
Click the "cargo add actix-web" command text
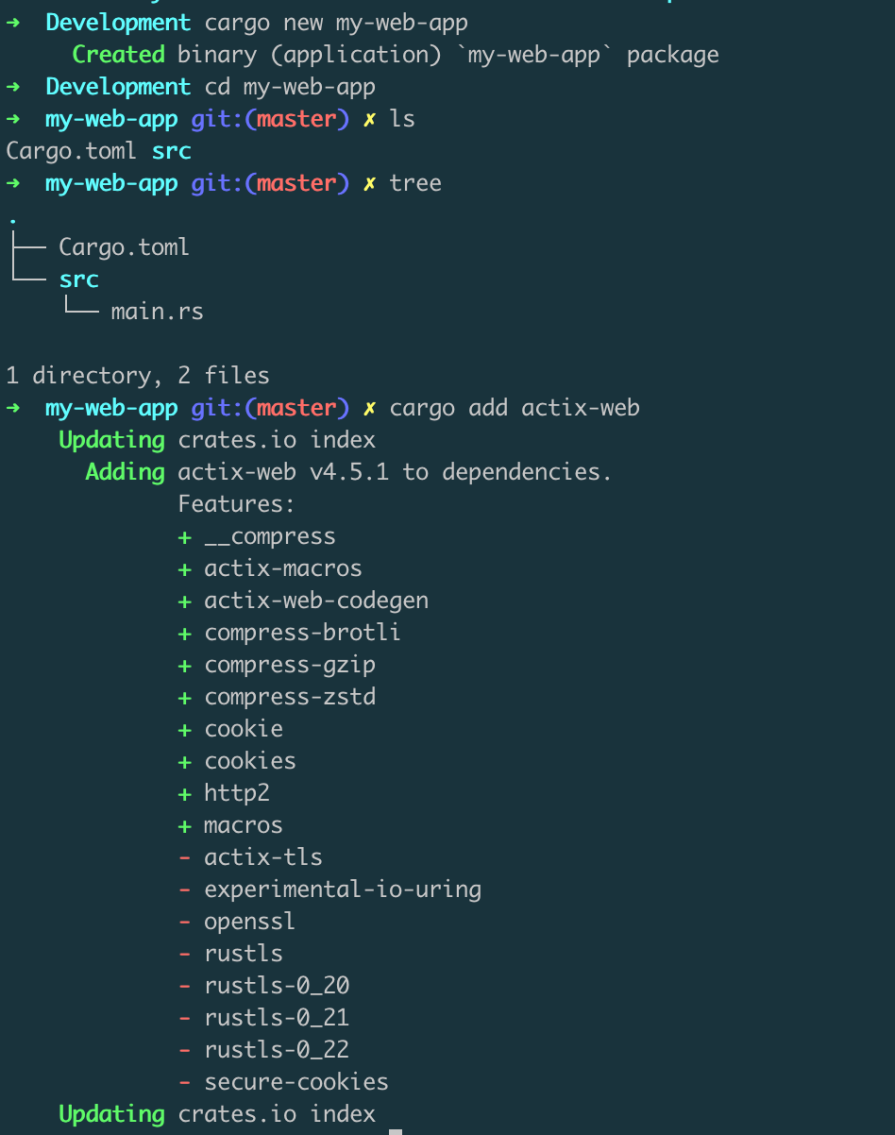point(514,408)
